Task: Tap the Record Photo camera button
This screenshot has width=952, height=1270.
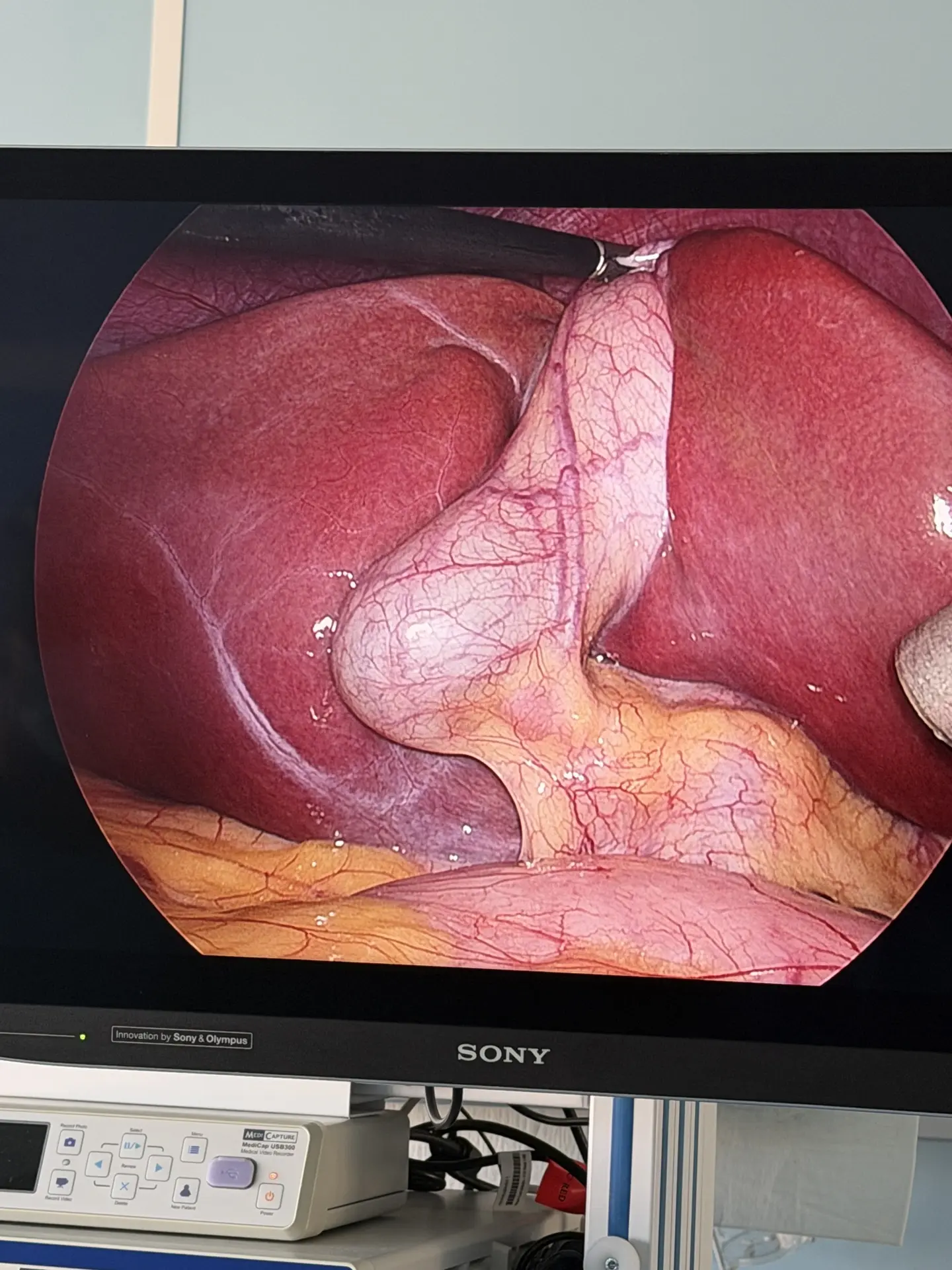Action: [69, 1141]
